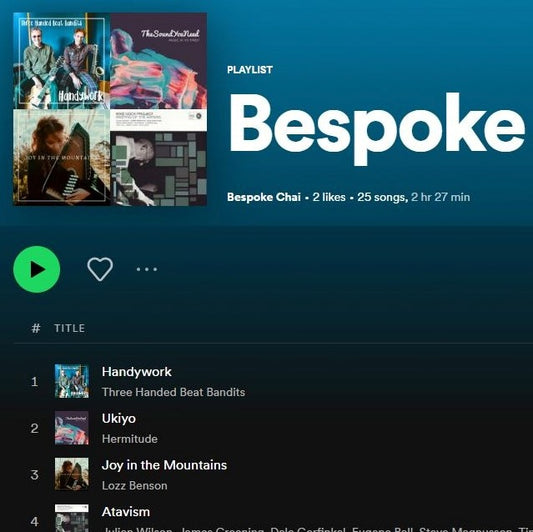Click the track number 1 index
The width and height of the screenshot is (533, 532).
(34, 381)
